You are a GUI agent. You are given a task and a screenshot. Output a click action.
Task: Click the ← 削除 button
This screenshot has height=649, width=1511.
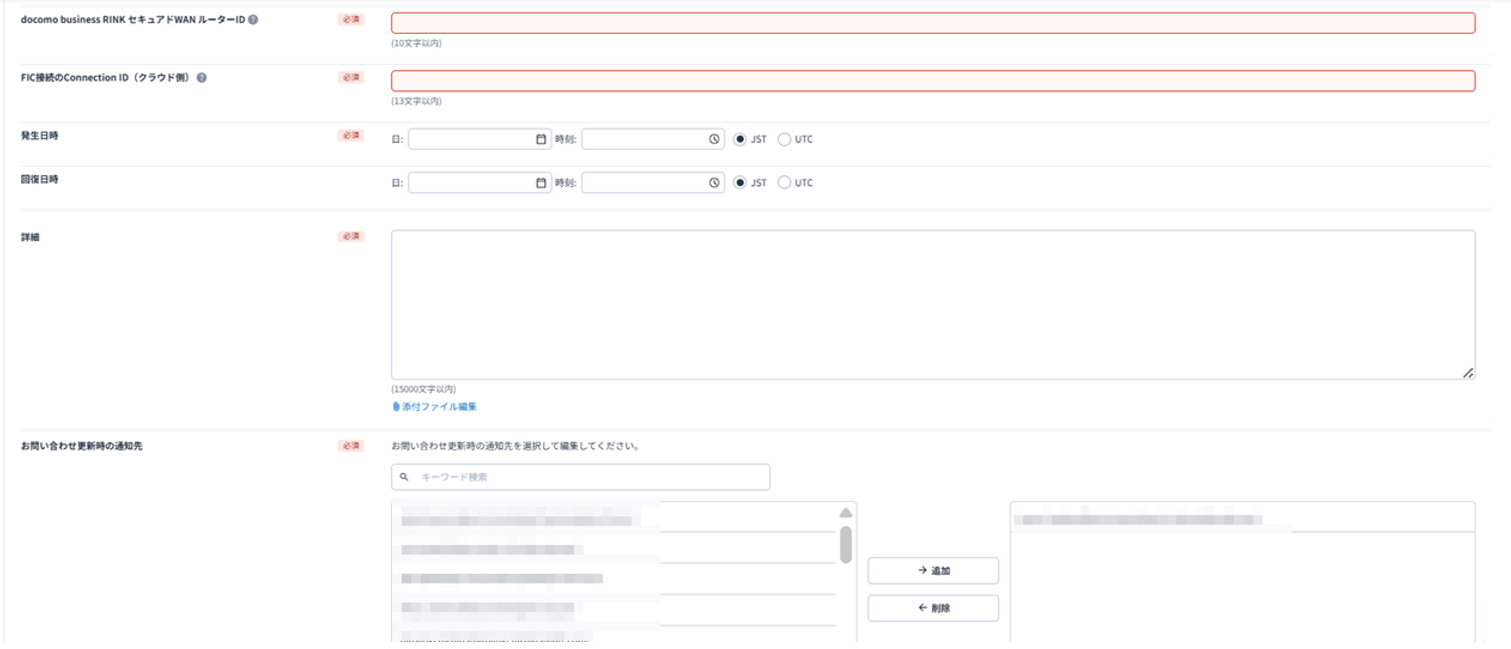point(933,608)
